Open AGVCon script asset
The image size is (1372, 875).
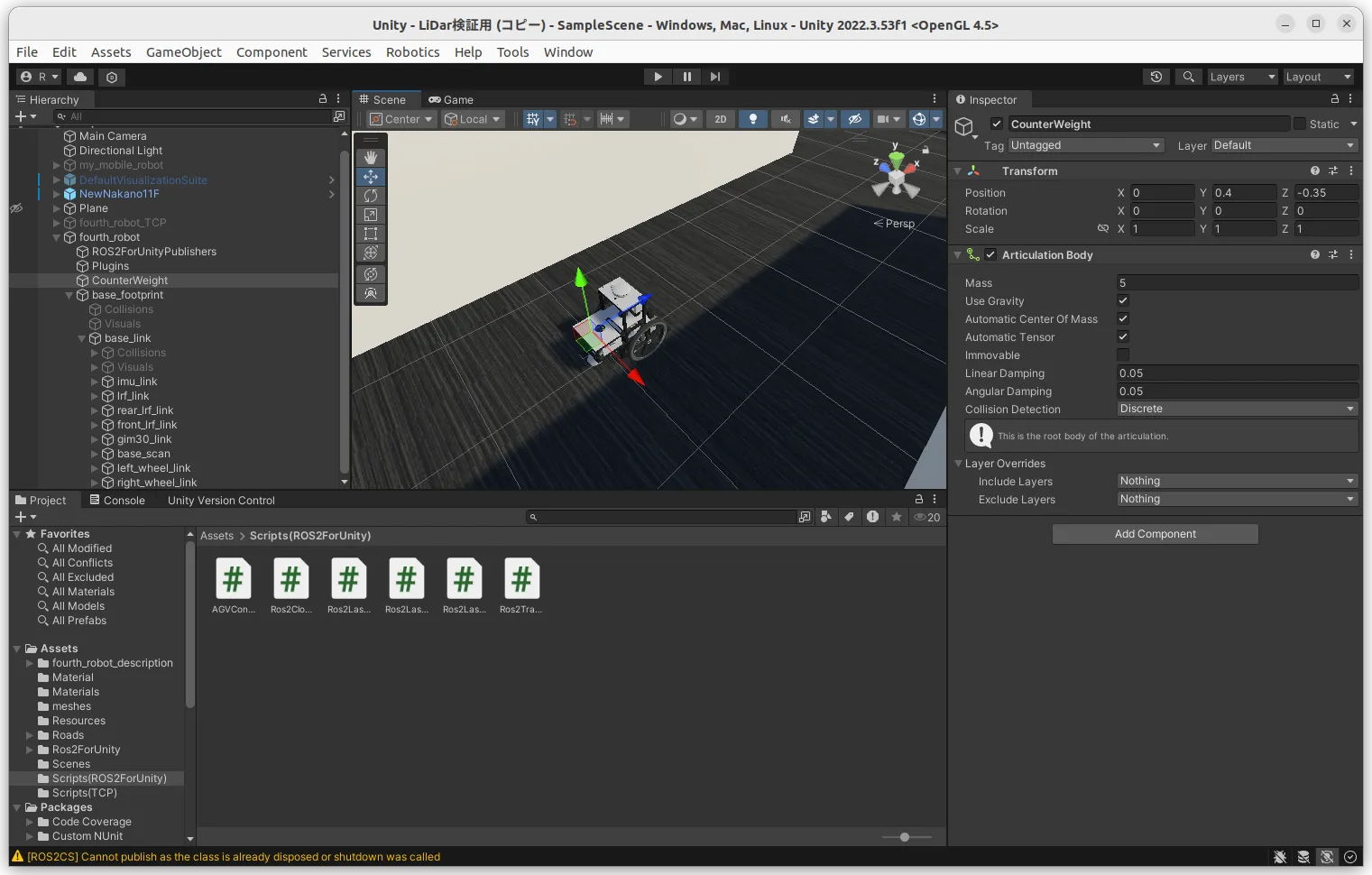[x=233, y=585]
